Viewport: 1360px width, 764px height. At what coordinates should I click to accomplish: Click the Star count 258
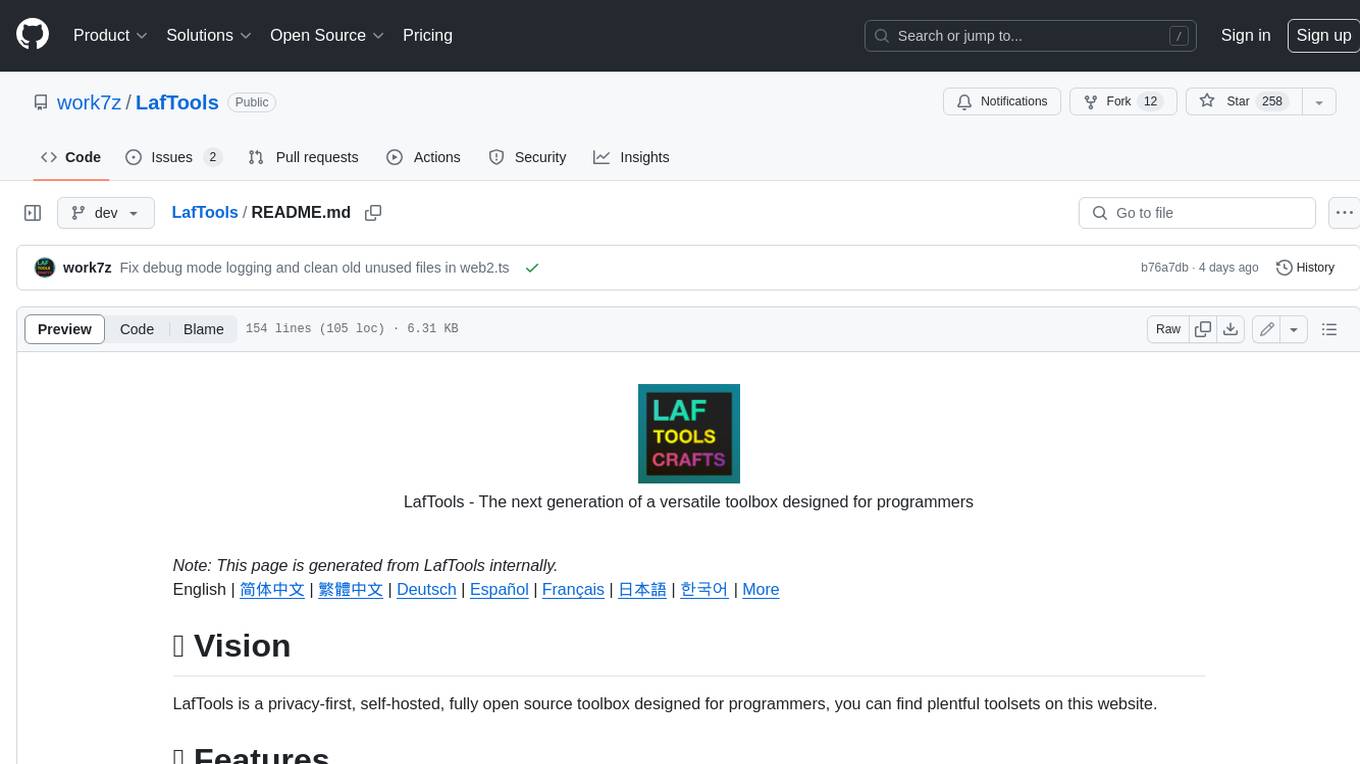1272,102
